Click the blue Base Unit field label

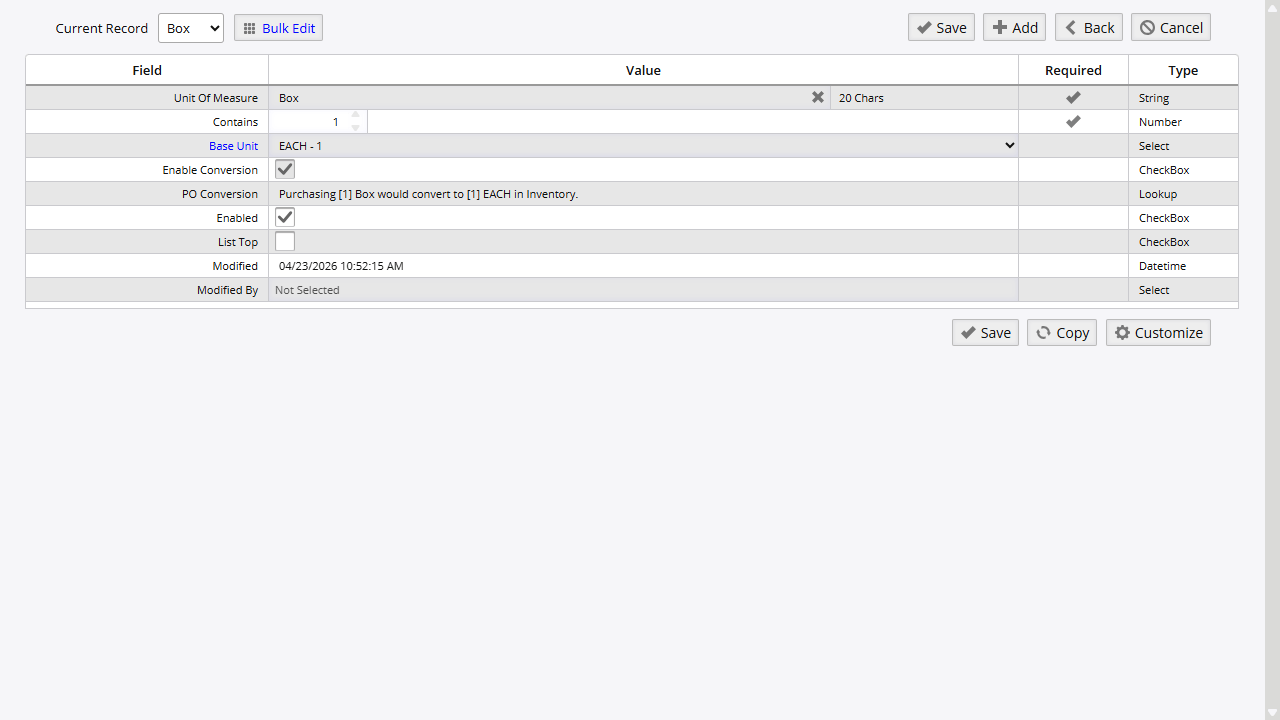point(233,145)
